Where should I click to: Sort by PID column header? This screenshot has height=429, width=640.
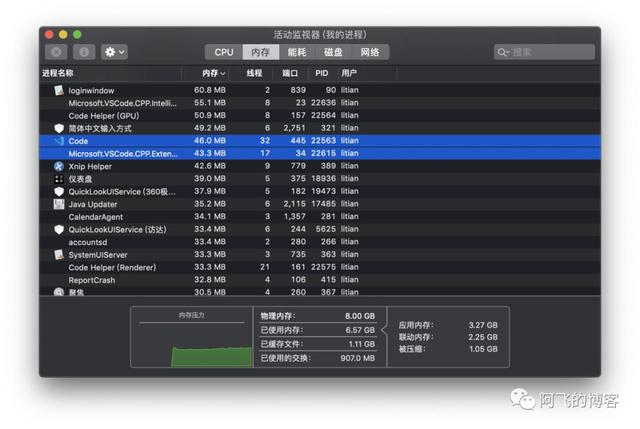click(322, 73)
